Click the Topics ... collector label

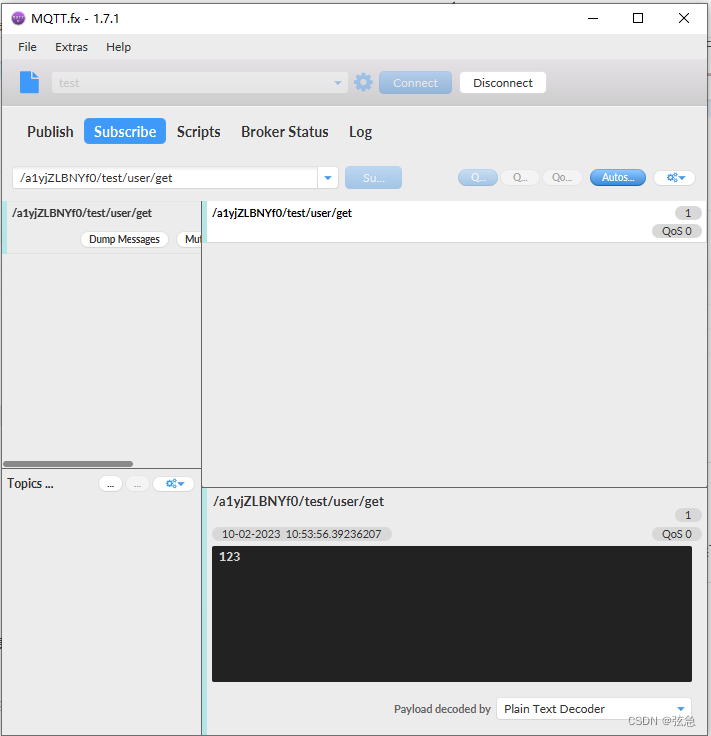pyautogui.click(x=31, y=483)
